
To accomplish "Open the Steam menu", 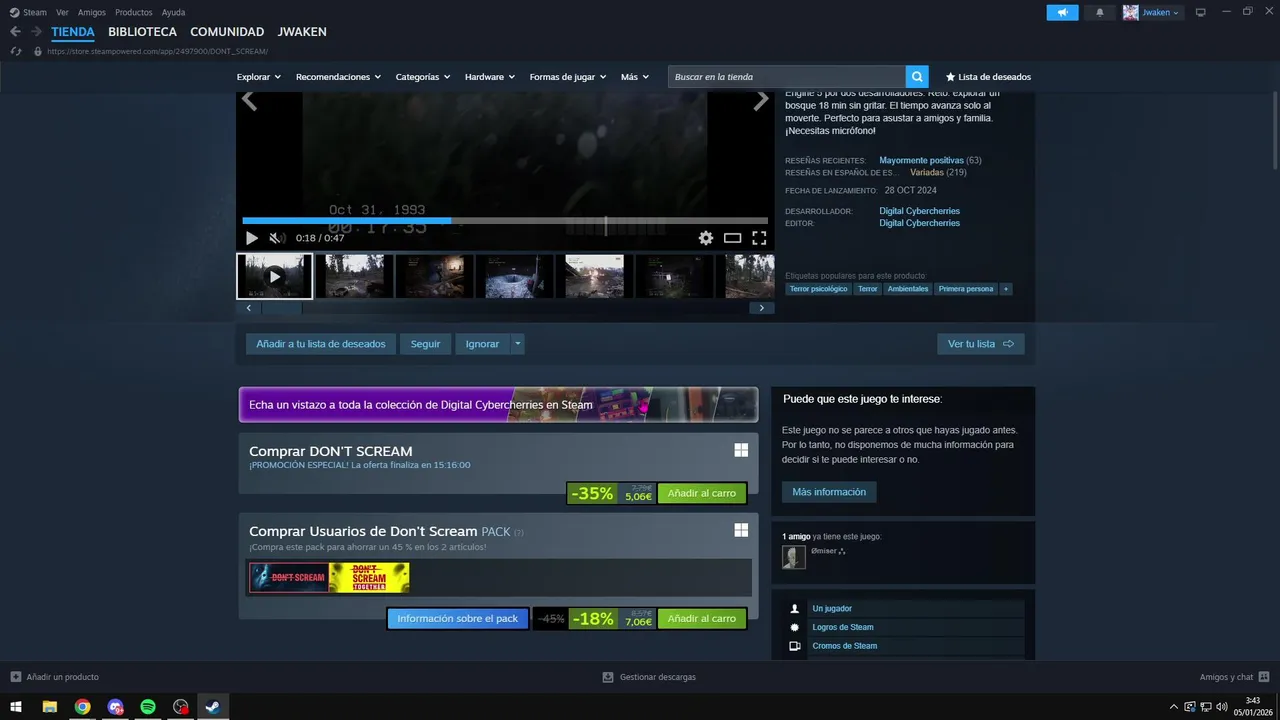I will tap(28, 12).
